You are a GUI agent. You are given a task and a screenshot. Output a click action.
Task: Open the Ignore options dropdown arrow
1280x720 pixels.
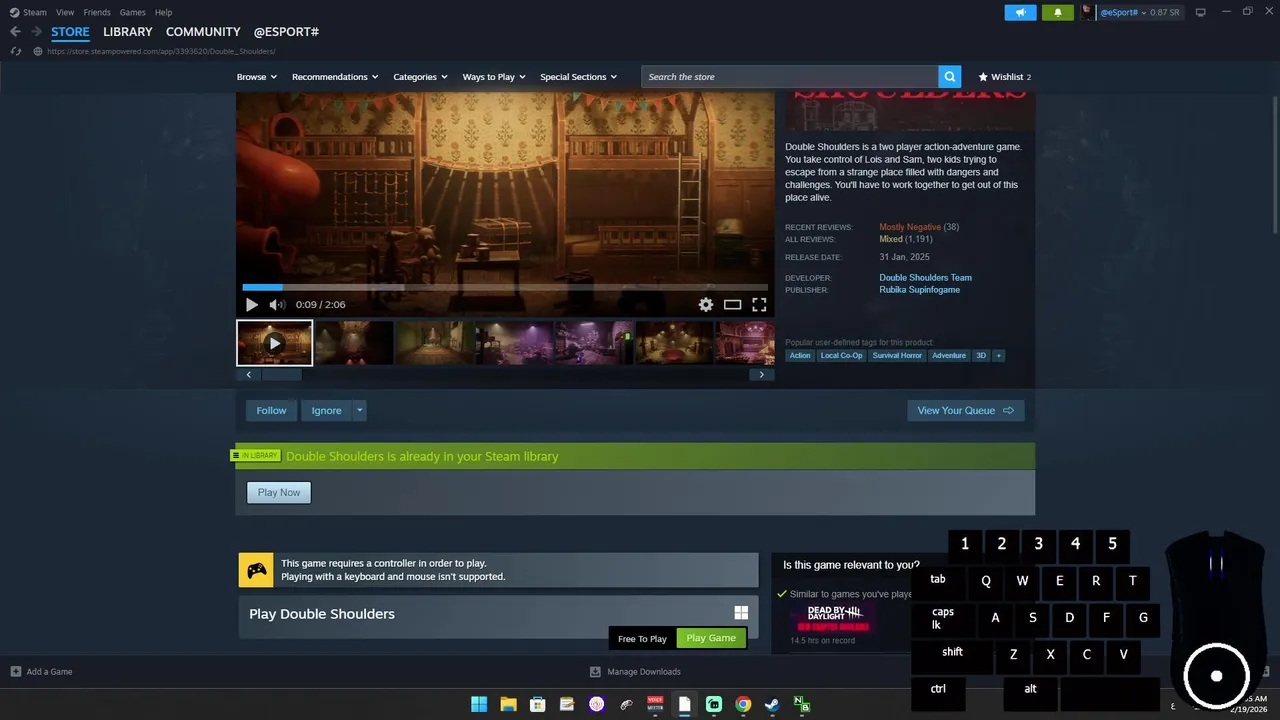360,410
